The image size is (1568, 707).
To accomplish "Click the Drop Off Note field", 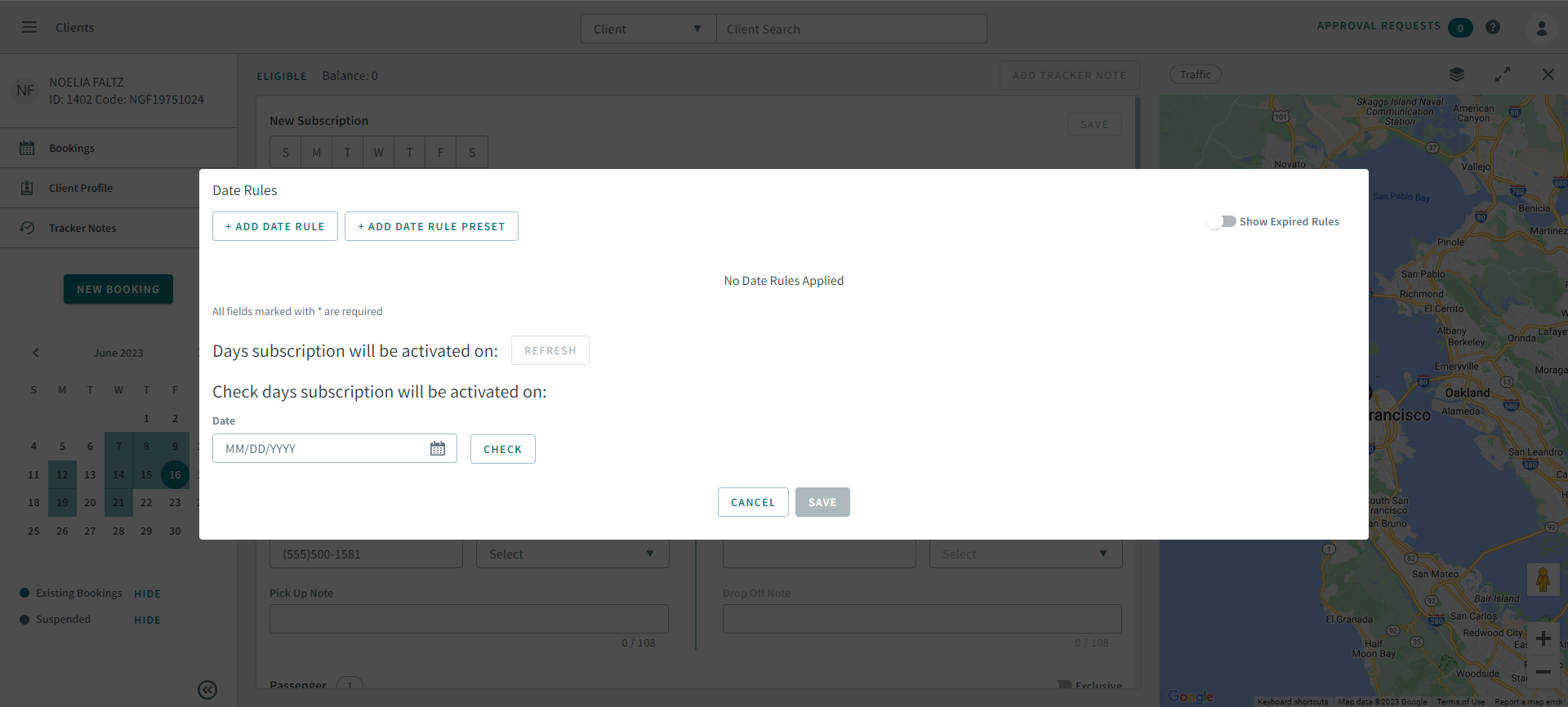I will pos(922,619).
